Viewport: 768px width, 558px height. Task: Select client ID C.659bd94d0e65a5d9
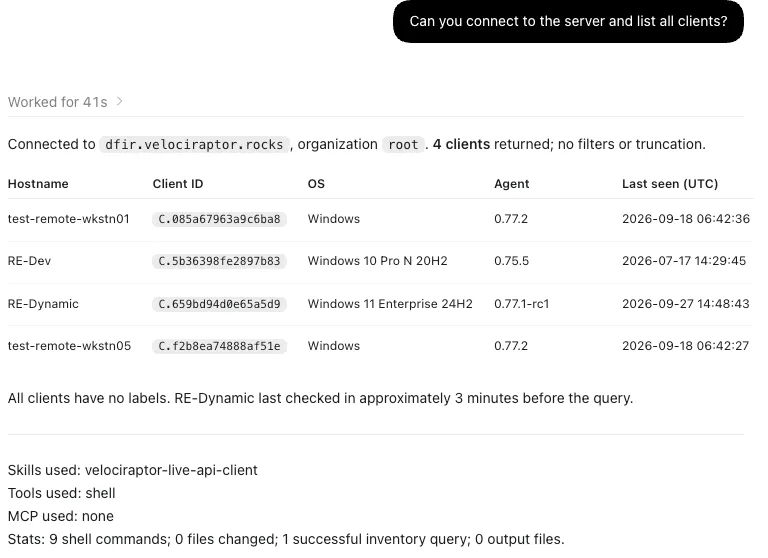click(219, 304)
